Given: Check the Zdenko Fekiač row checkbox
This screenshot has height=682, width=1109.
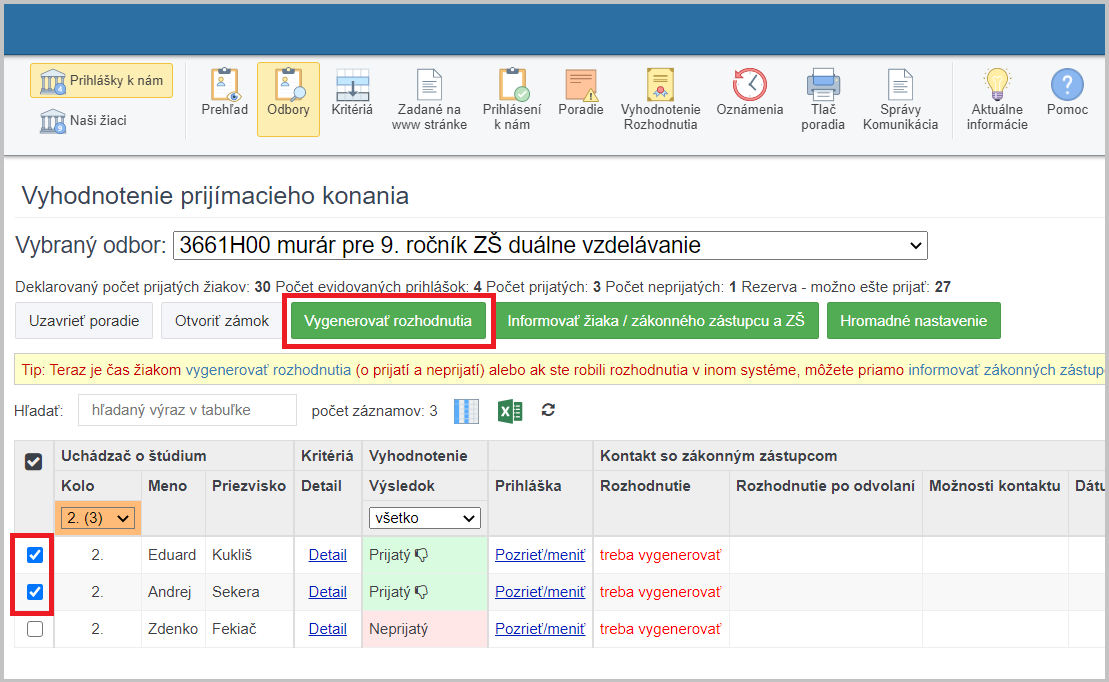Looking at the screenshot, I should click(x=35, y=629).
